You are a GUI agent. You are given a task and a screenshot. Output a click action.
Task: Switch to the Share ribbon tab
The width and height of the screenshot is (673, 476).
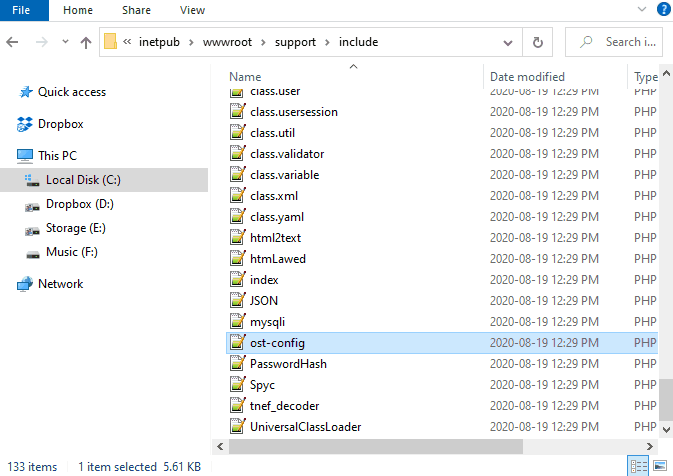pos(136,10)
